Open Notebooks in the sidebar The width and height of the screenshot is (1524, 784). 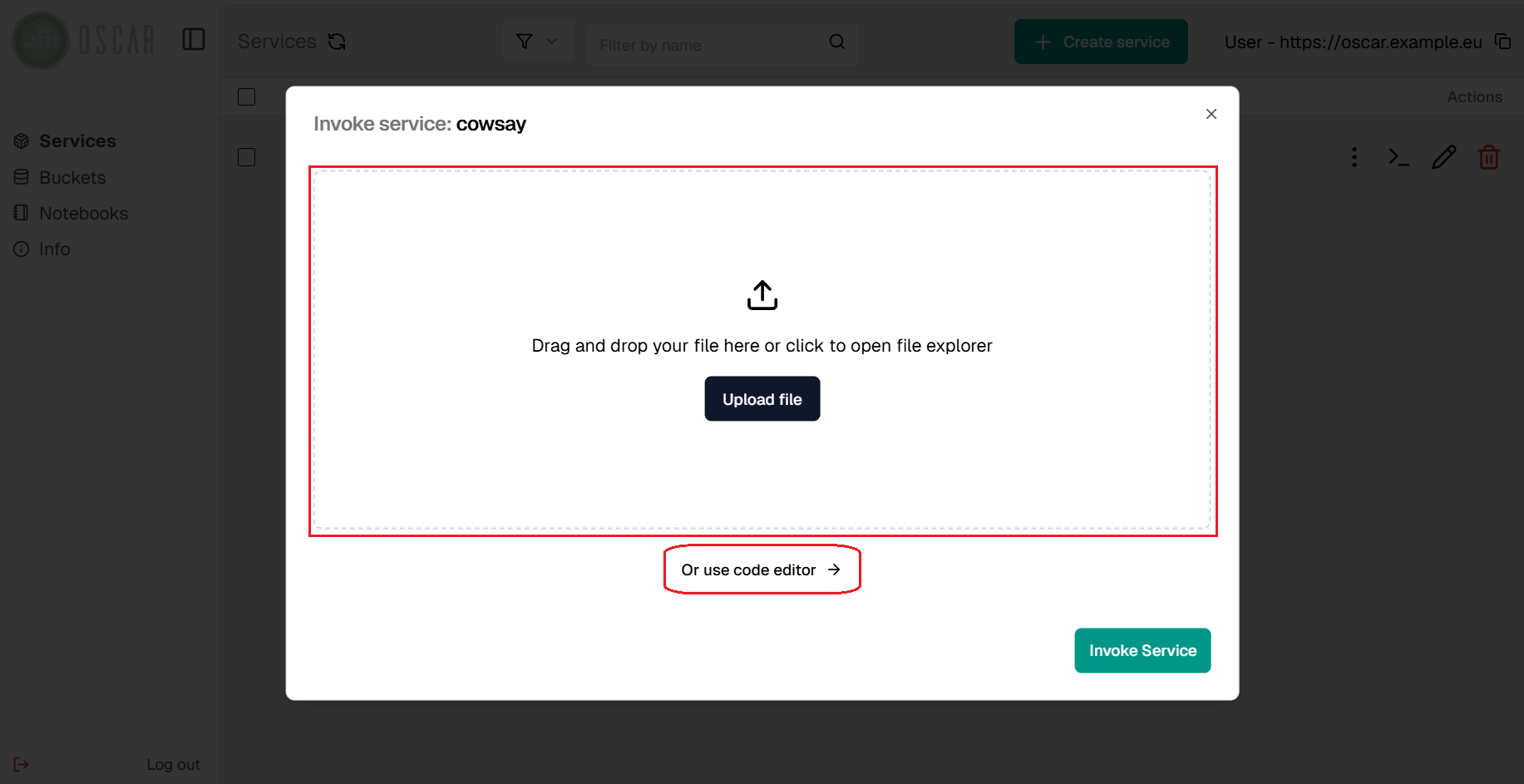point(83,213)
